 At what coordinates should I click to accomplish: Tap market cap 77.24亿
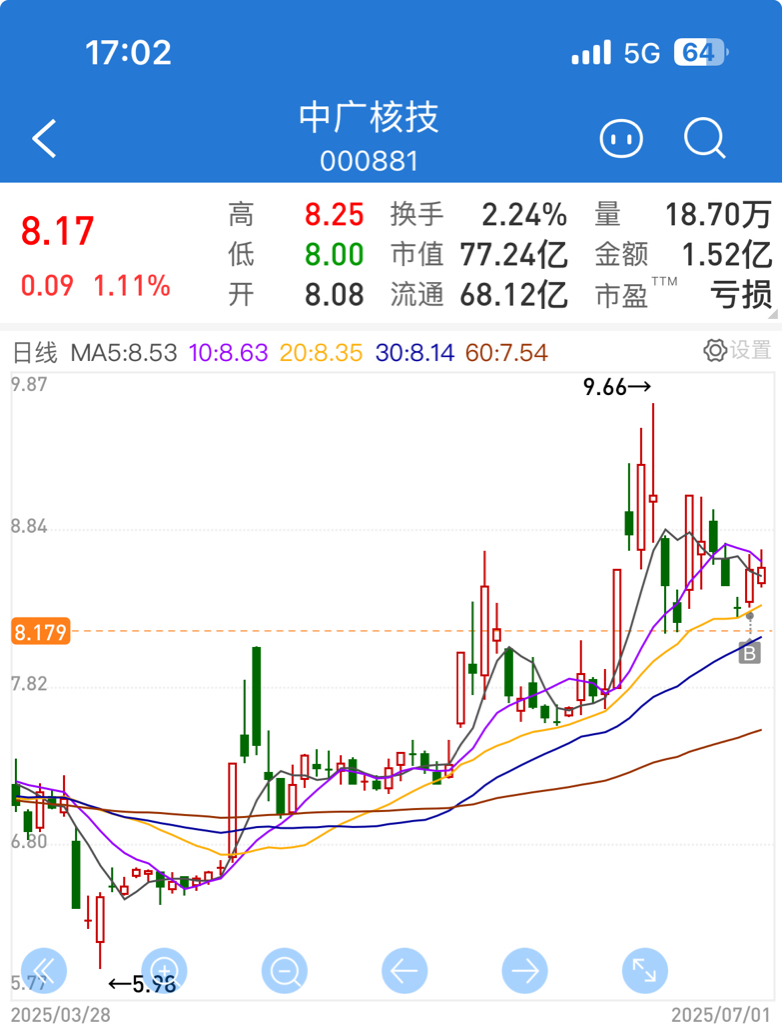point(514,254)
